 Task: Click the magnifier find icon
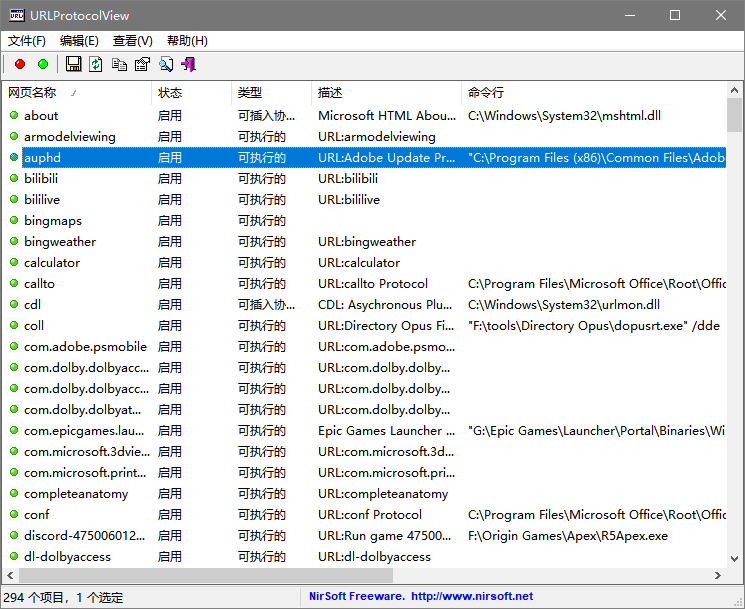point(165,65)
